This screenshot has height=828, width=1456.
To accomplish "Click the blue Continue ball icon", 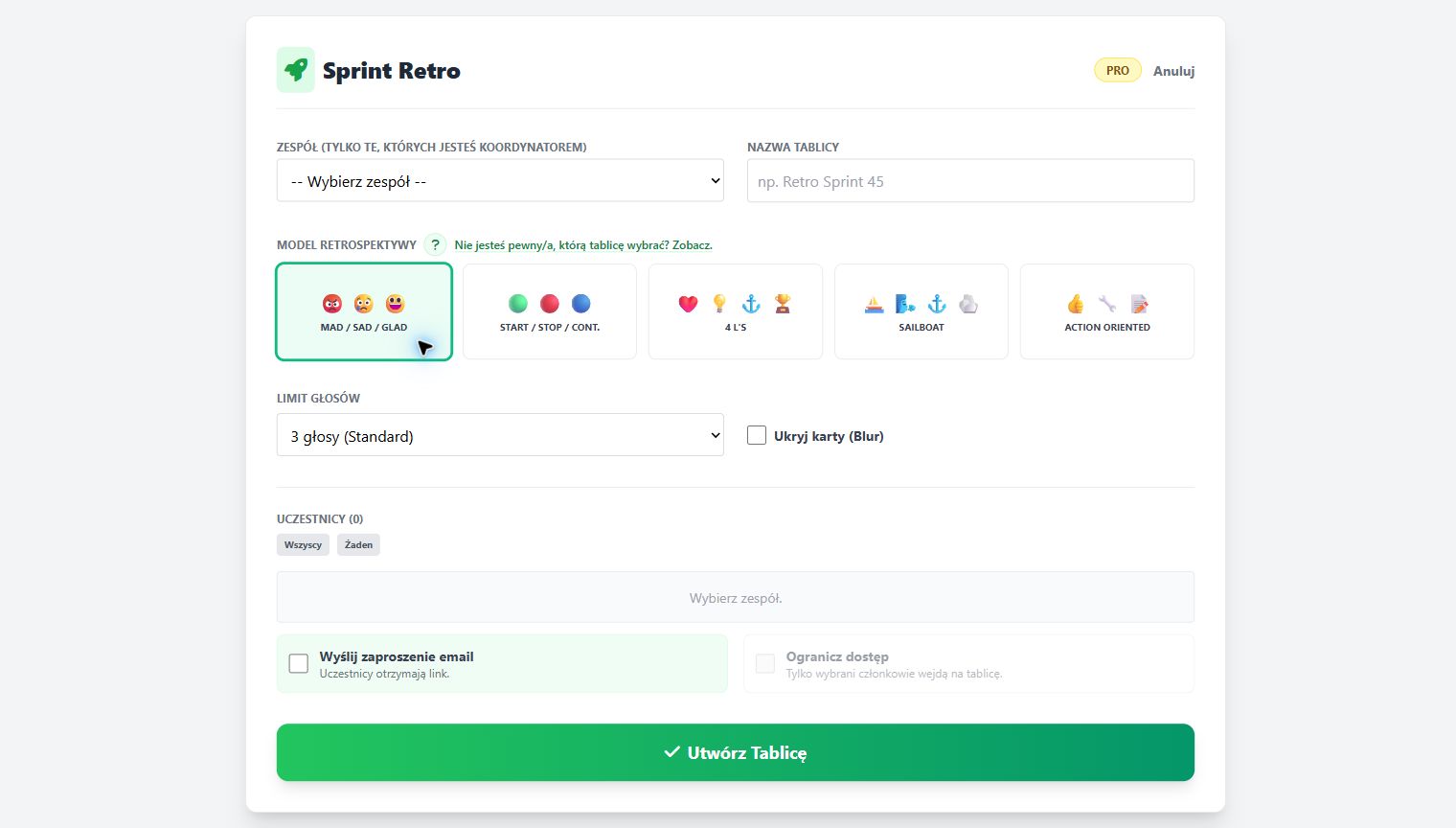I will point(581,304).
